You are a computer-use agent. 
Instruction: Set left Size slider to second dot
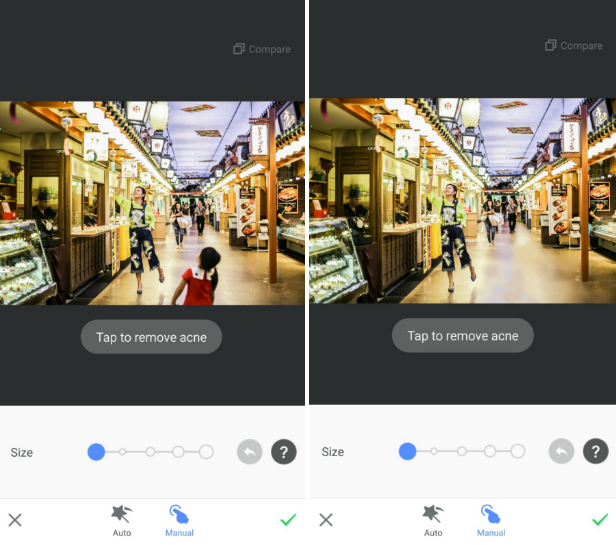click(123, 452)
